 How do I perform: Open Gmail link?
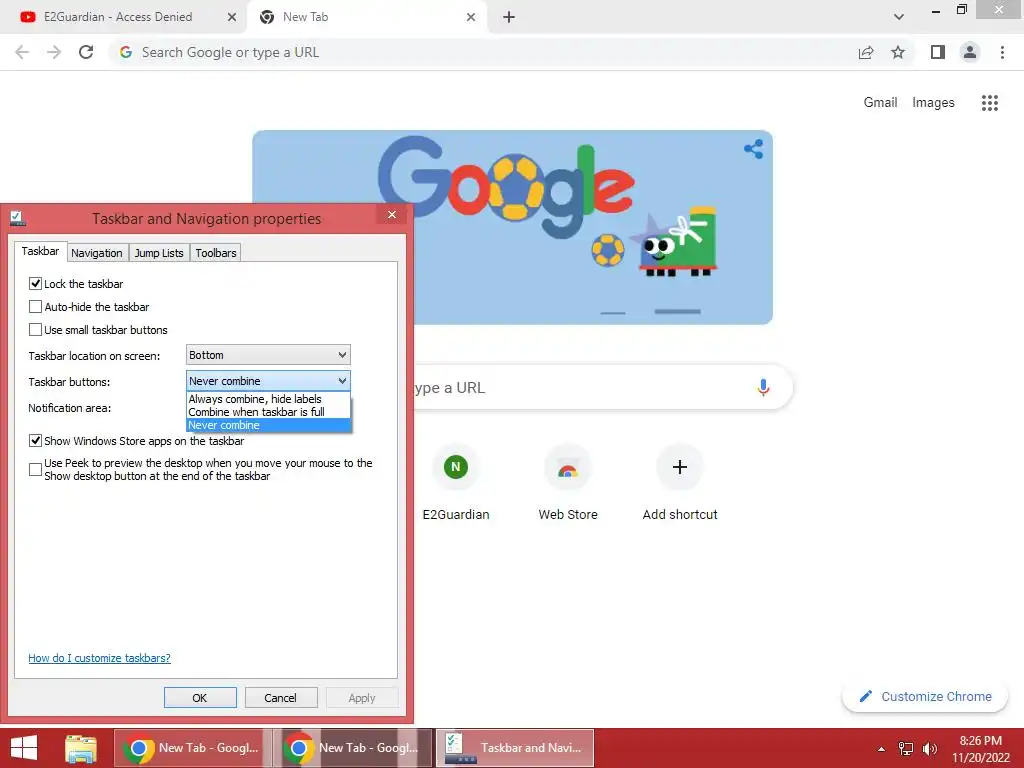880,103
